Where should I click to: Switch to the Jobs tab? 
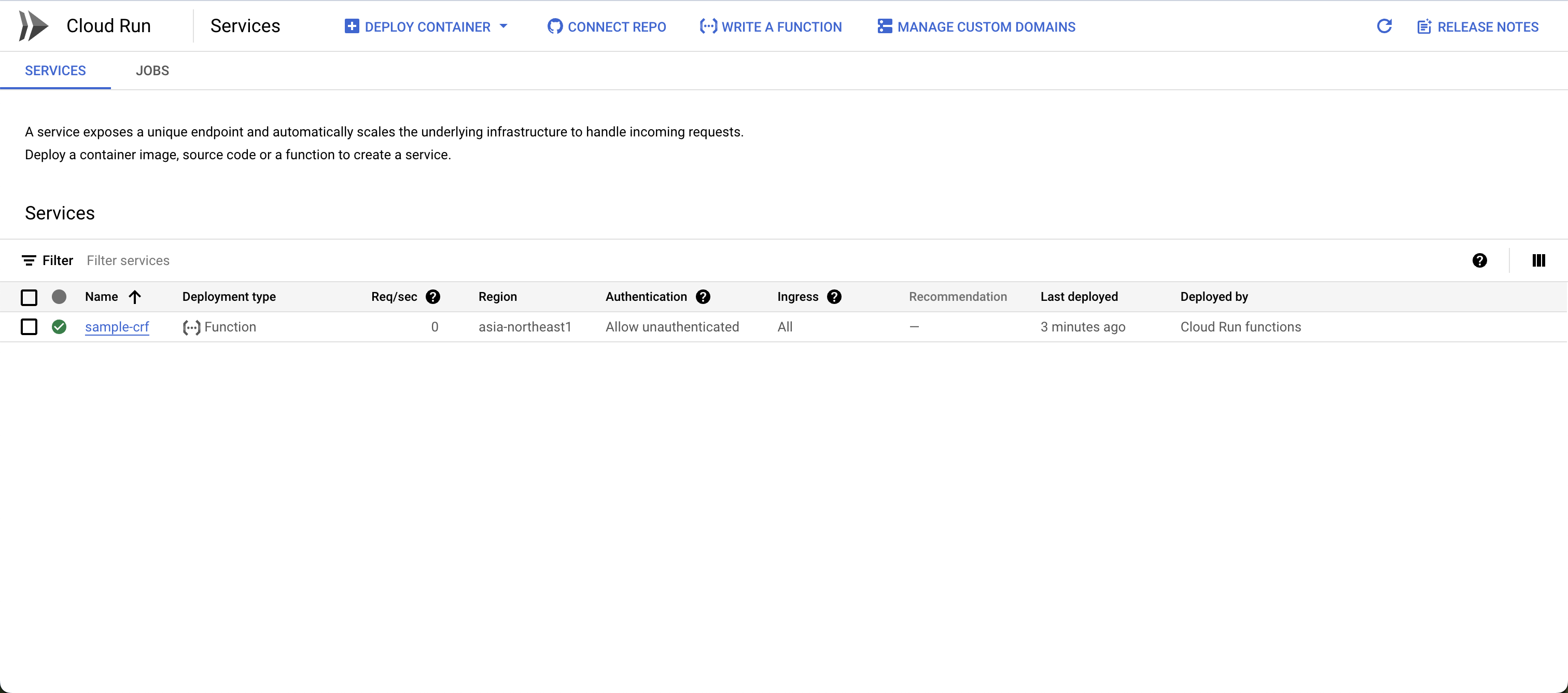(152, 71)
